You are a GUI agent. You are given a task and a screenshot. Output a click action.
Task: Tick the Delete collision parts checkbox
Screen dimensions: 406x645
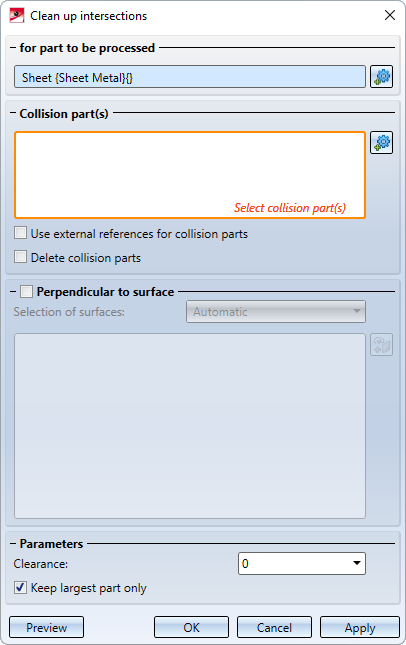pyautogui.click(x=21, y=257)
